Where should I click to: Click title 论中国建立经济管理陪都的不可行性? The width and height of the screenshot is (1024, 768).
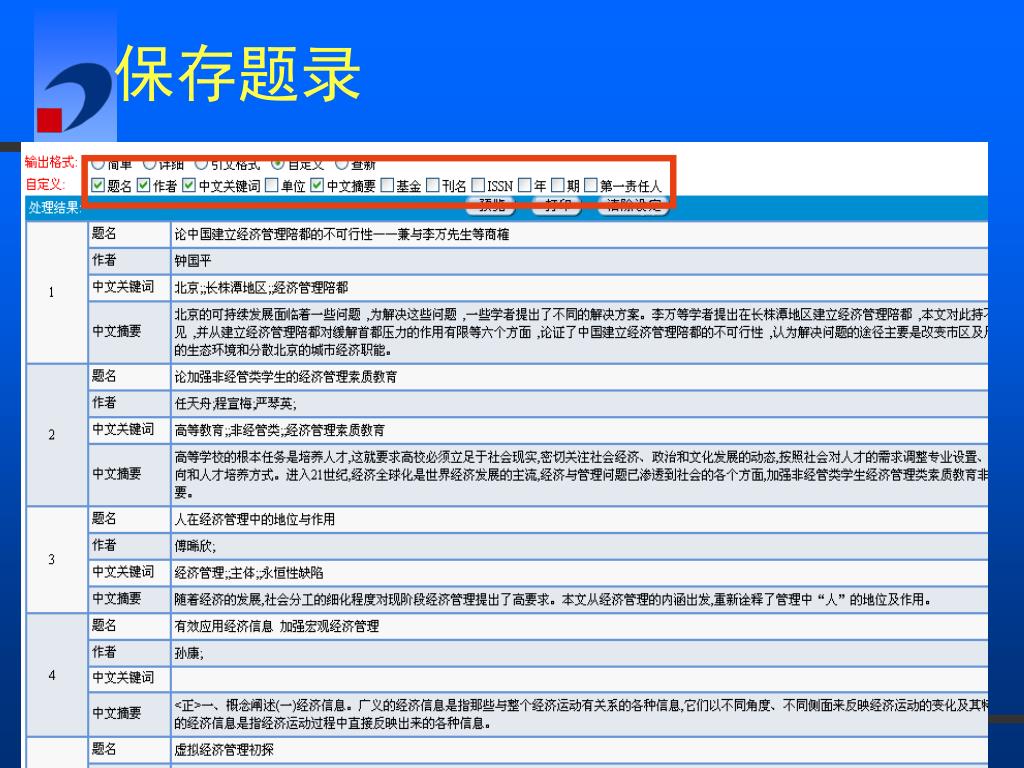click(x=342, y=234)
